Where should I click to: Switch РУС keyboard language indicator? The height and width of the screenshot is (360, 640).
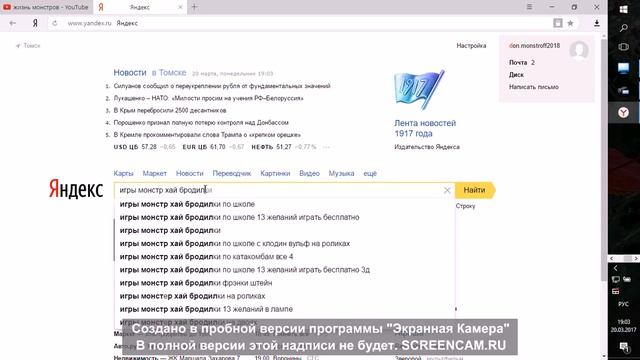pos(623,304)
